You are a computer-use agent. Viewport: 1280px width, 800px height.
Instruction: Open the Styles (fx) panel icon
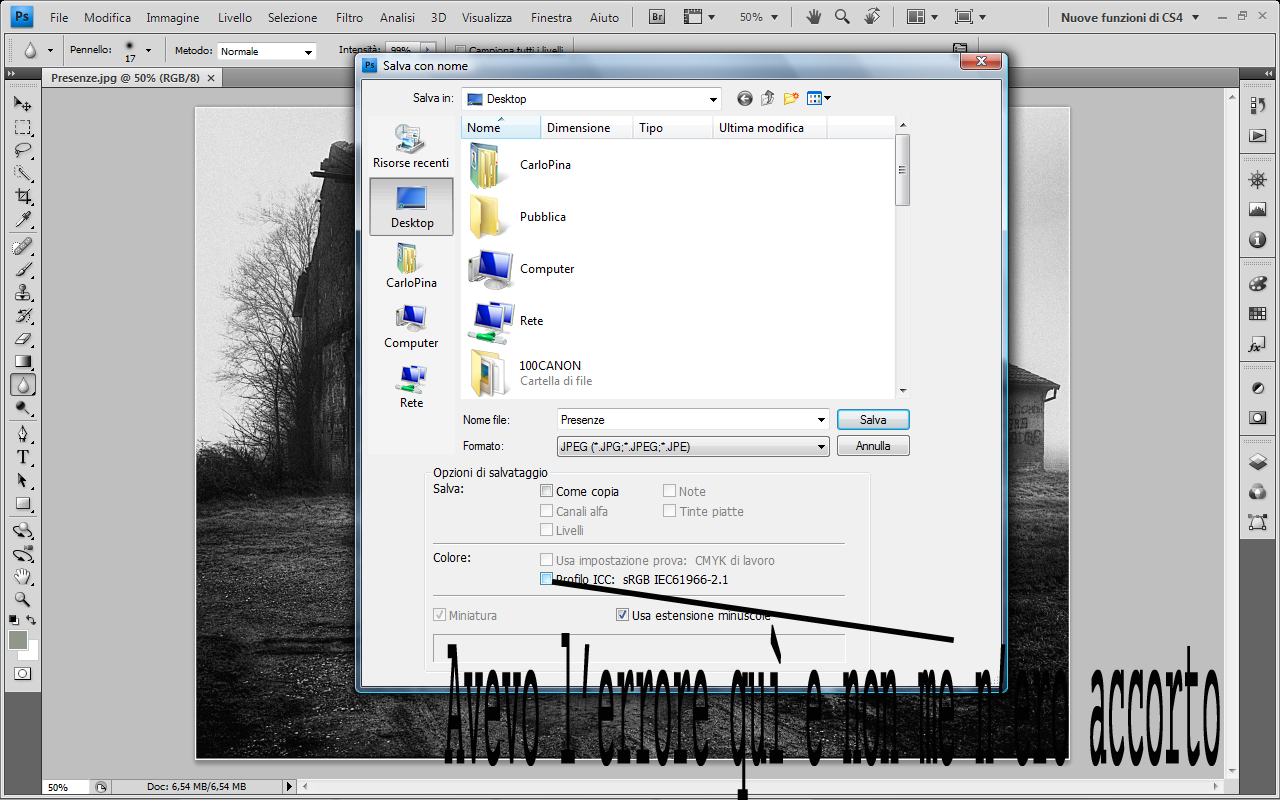click(1257, 345)
